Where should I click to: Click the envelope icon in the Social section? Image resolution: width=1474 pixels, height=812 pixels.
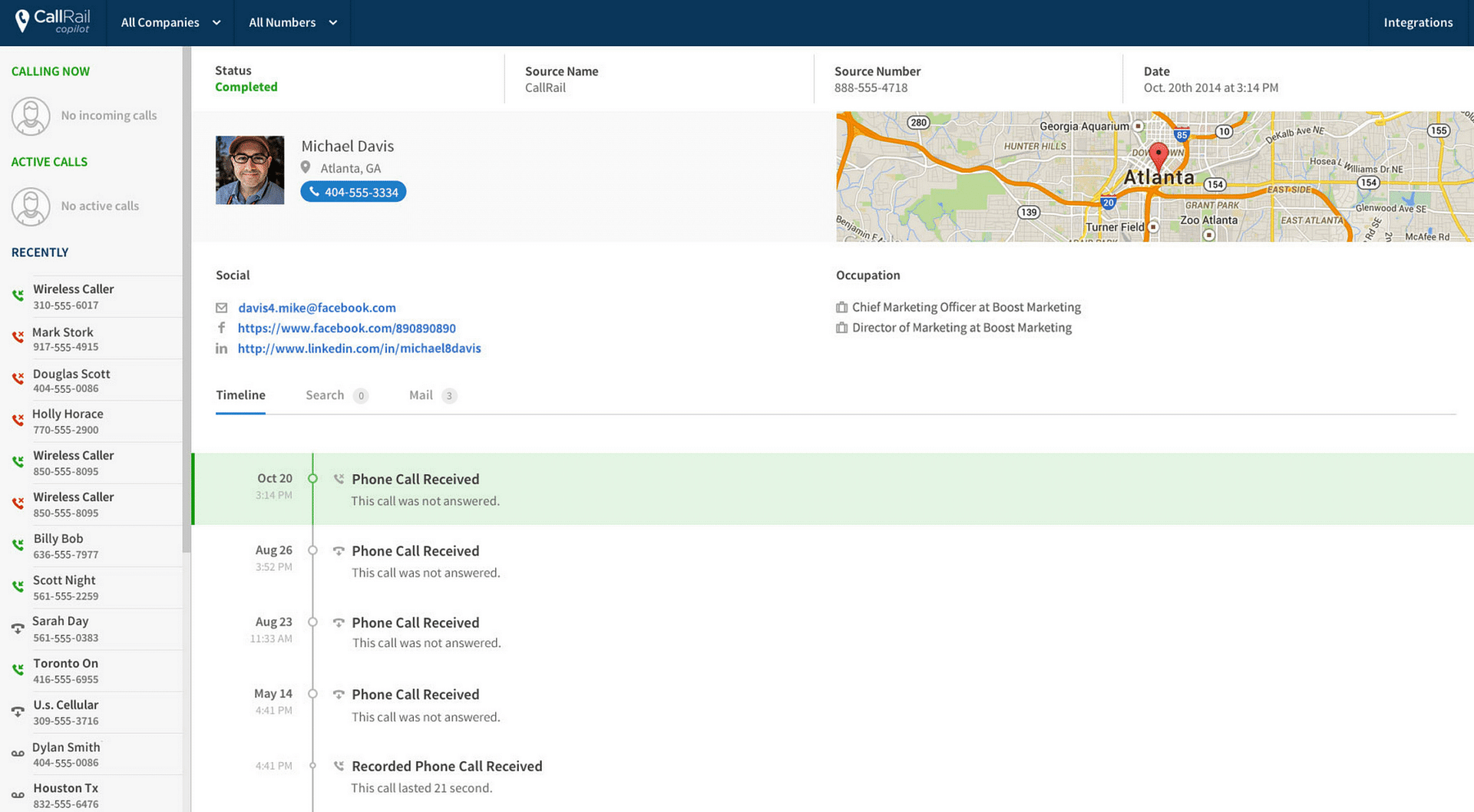click(x=221, y=307)
